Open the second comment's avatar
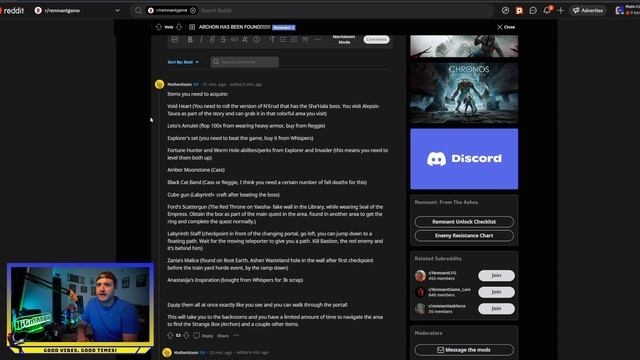The height and width of the screenshot is (360, 640). point(167,353)
